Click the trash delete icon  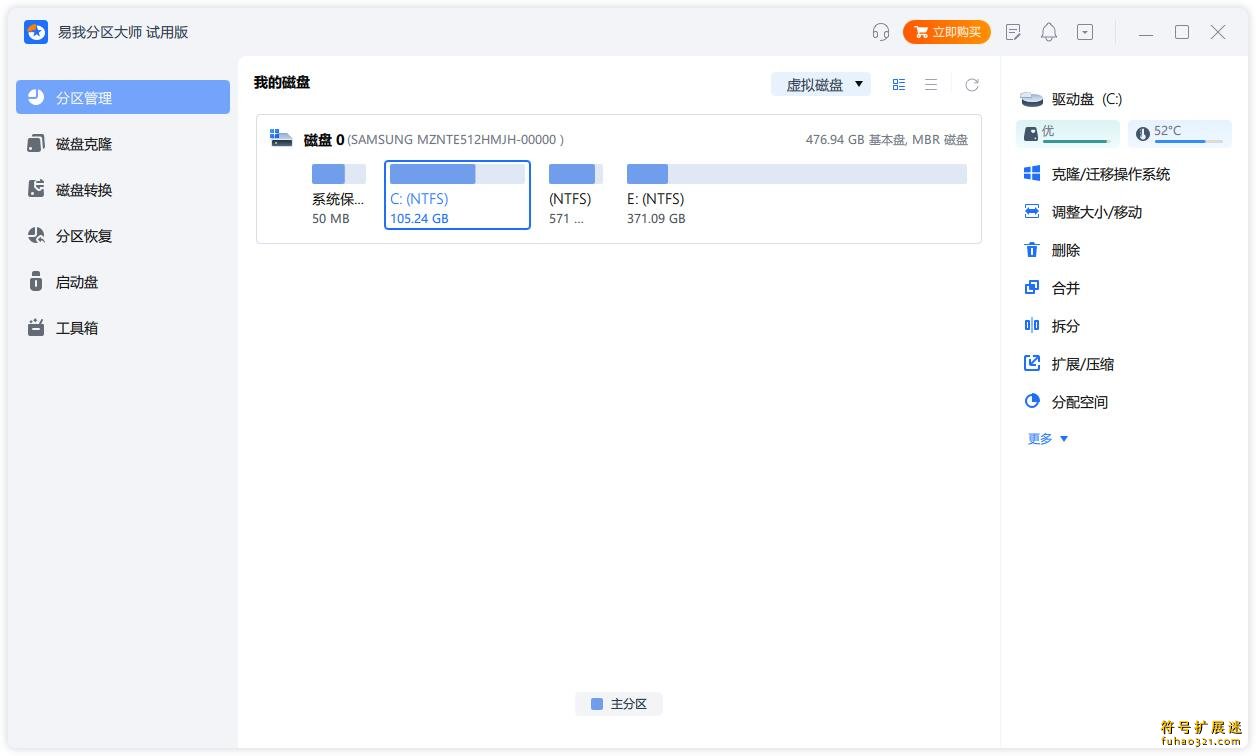pyautogui.click(x=1032, y=250)
